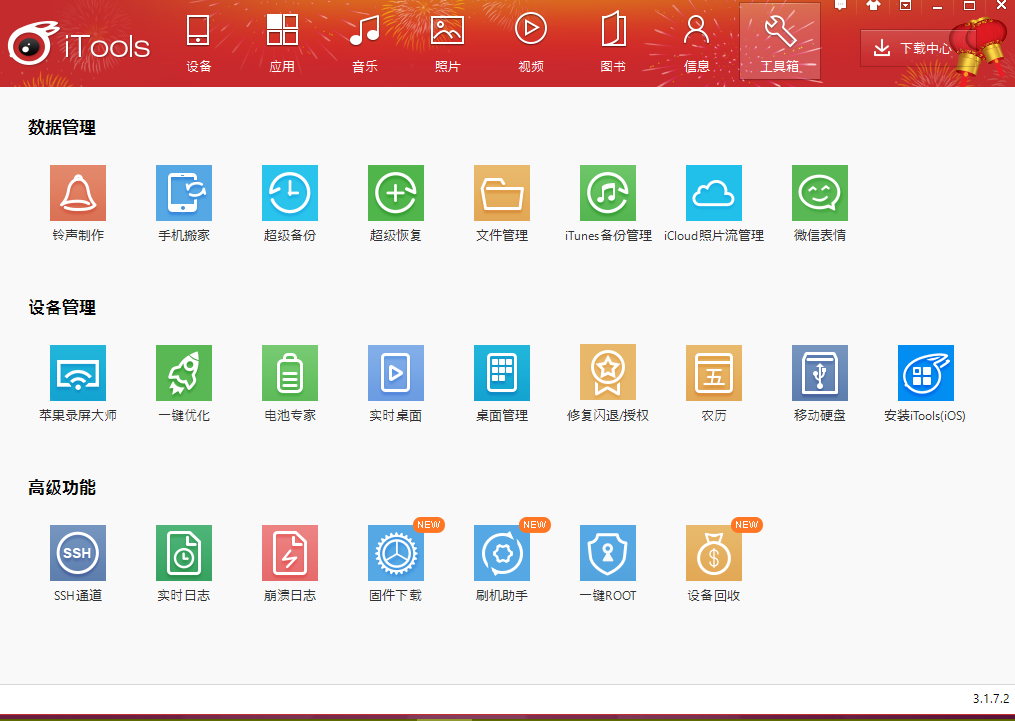The image size is (1015, 721).
Task: Open iTunes备份管理 backup manager
Action: [x=608, y=193]
